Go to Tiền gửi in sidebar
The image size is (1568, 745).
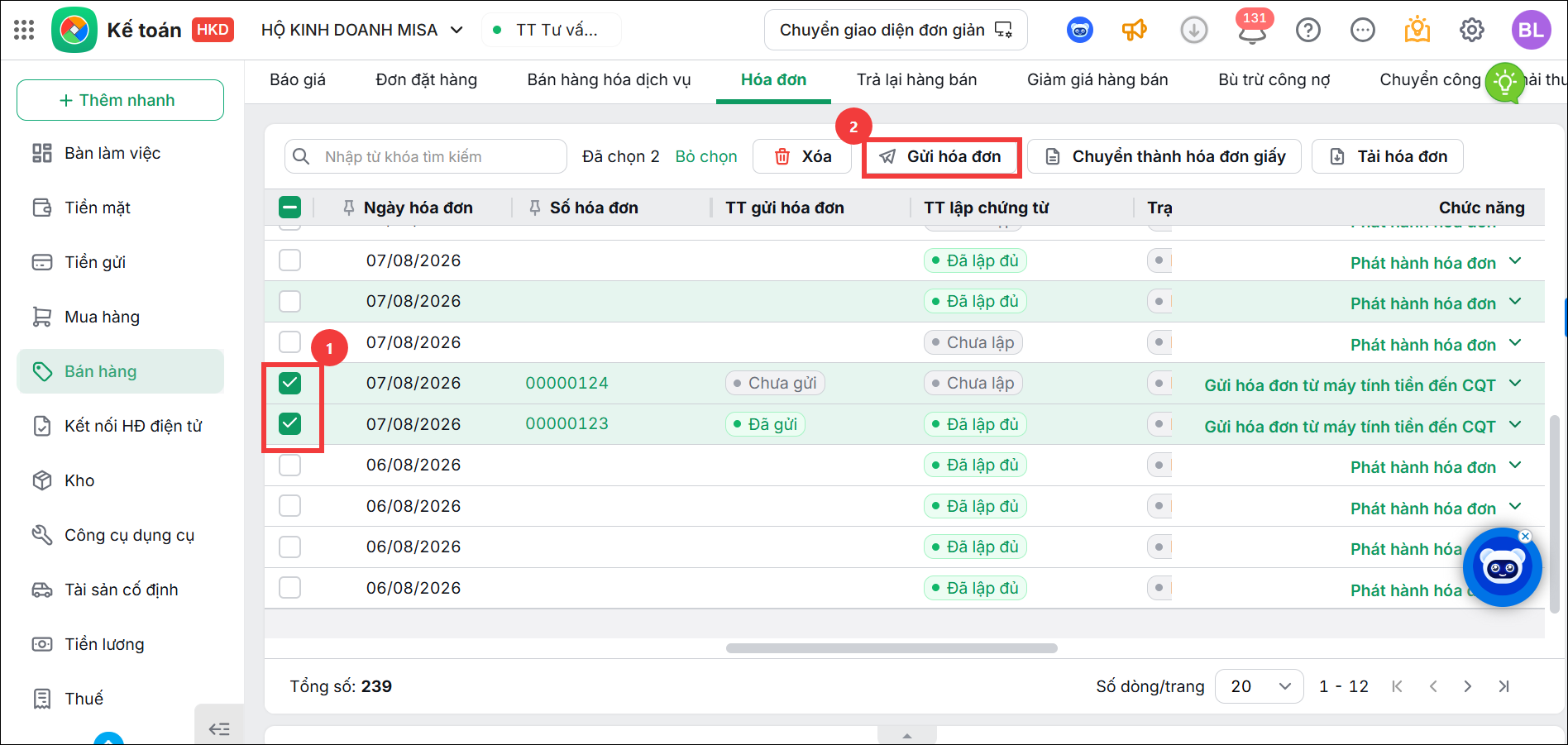coord(120,262)
